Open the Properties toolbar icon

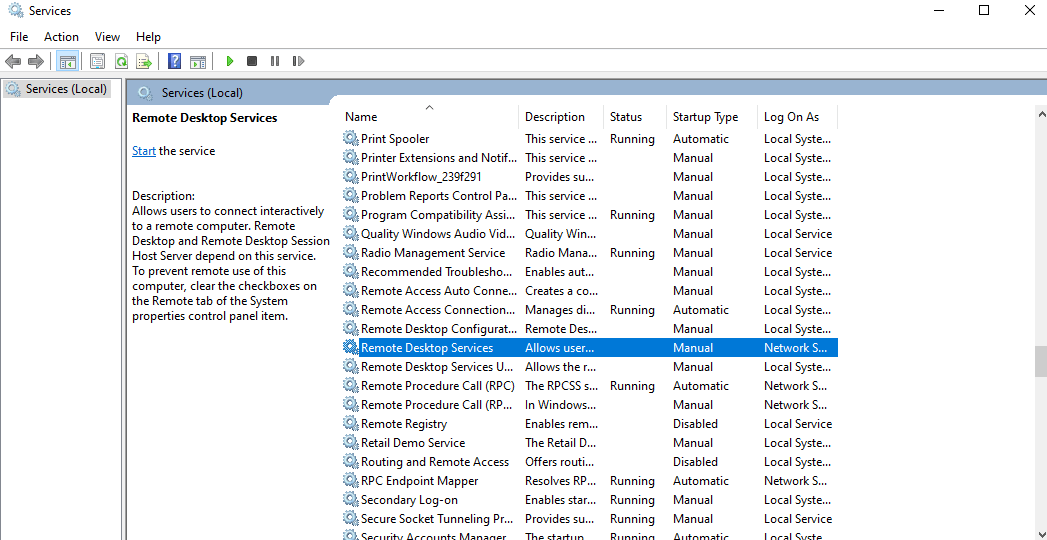pyautogui.click(x=97, y=62)
